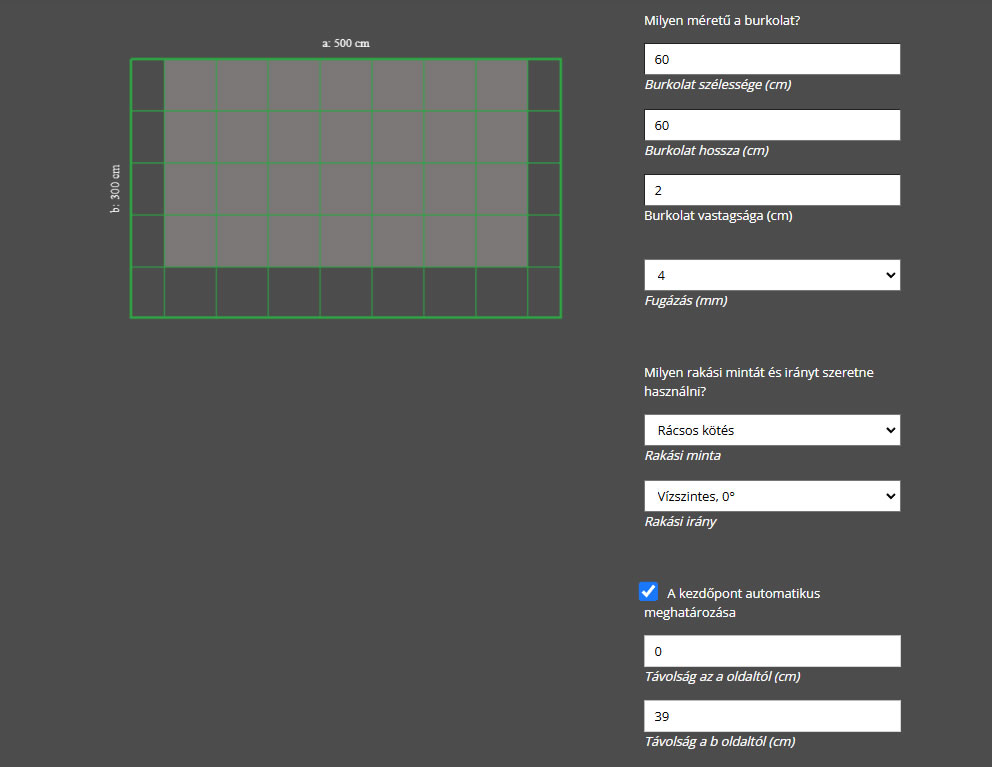Click the 'Burkolat vastagsága (cm)' label
Screen dimensions: 992x767
(718, 216)
